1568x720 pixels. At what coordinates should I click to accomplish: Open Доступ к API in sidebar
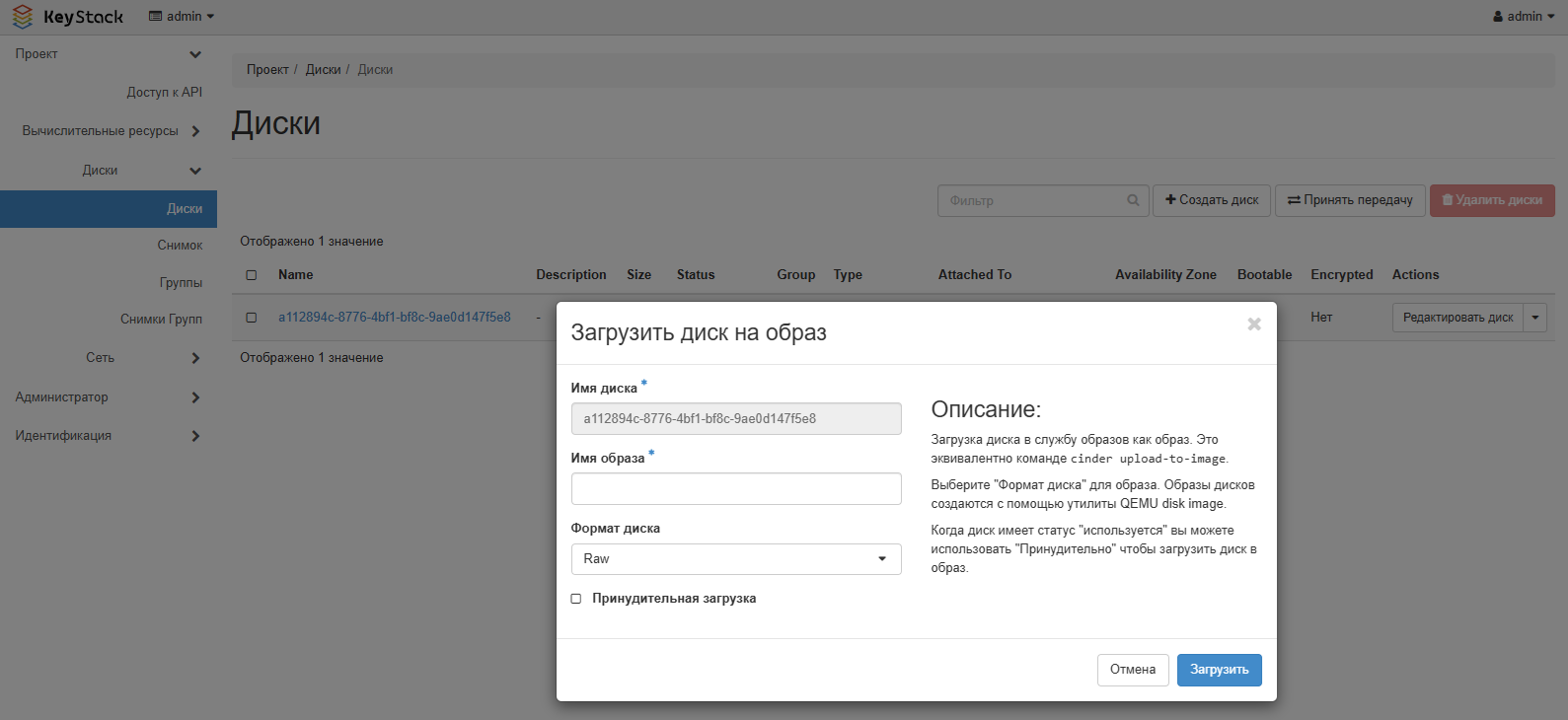coord(164,93)
